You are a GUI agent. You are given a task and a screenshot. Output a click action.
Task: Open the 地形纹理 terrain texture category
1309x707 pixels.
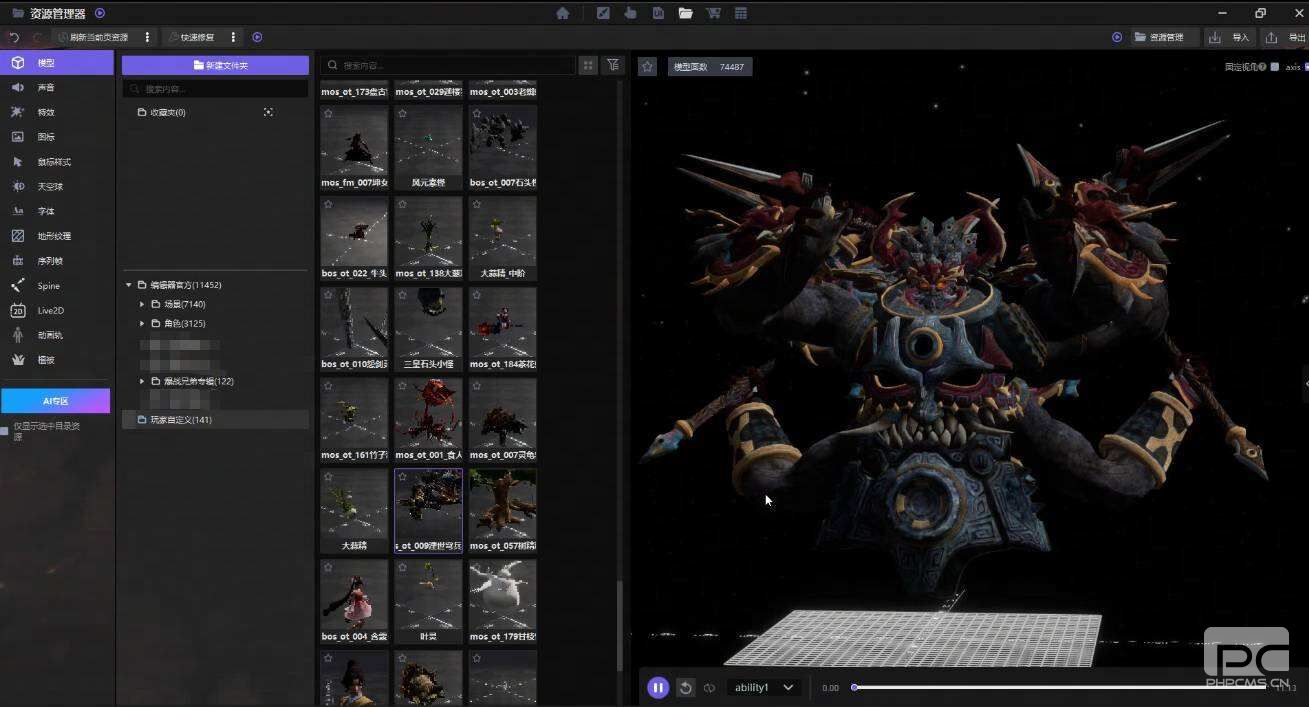coord(57,236)
